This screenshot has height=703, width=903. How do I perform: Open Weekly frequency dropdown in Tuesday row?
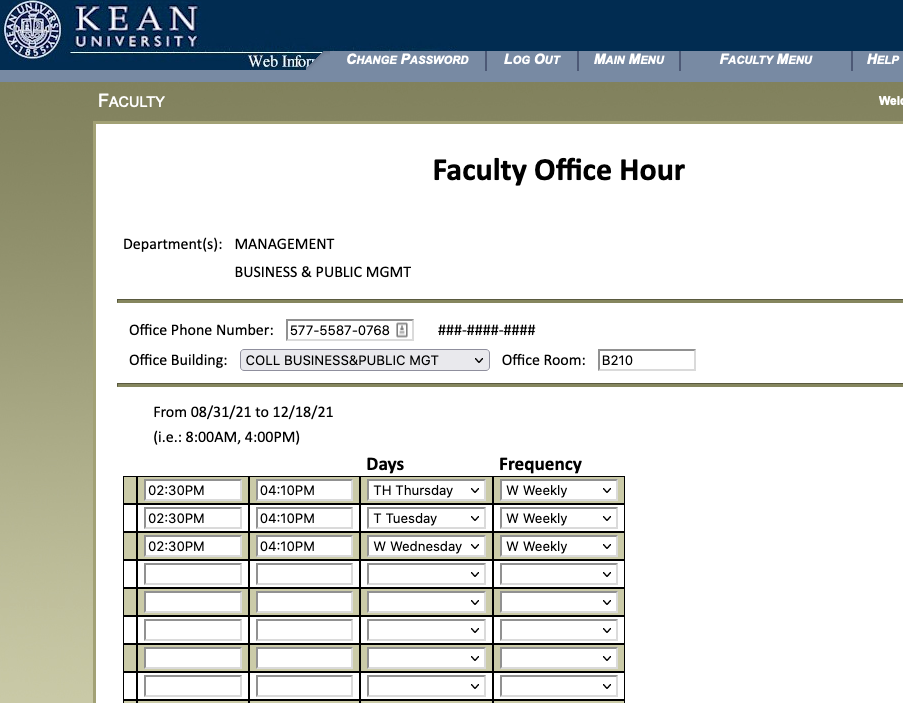pyautogui.click(x=559, y=518)
